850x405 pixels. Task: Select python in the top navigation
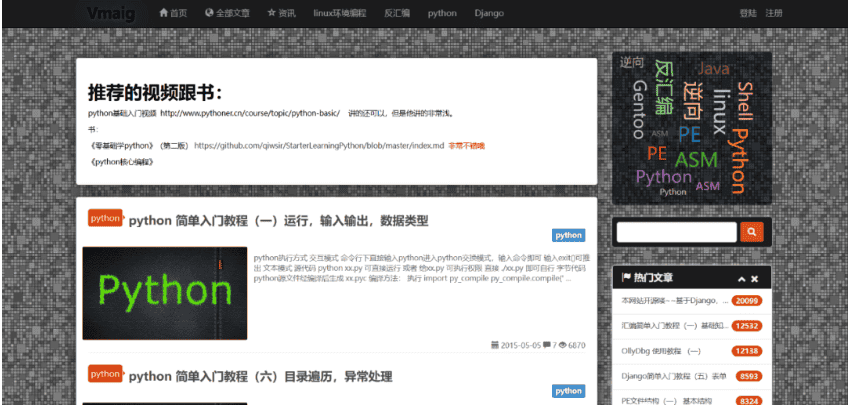442,13
